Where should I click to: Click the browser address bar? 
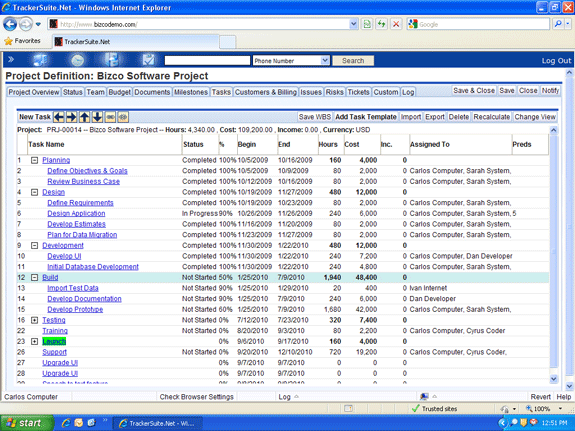(204, 24)
